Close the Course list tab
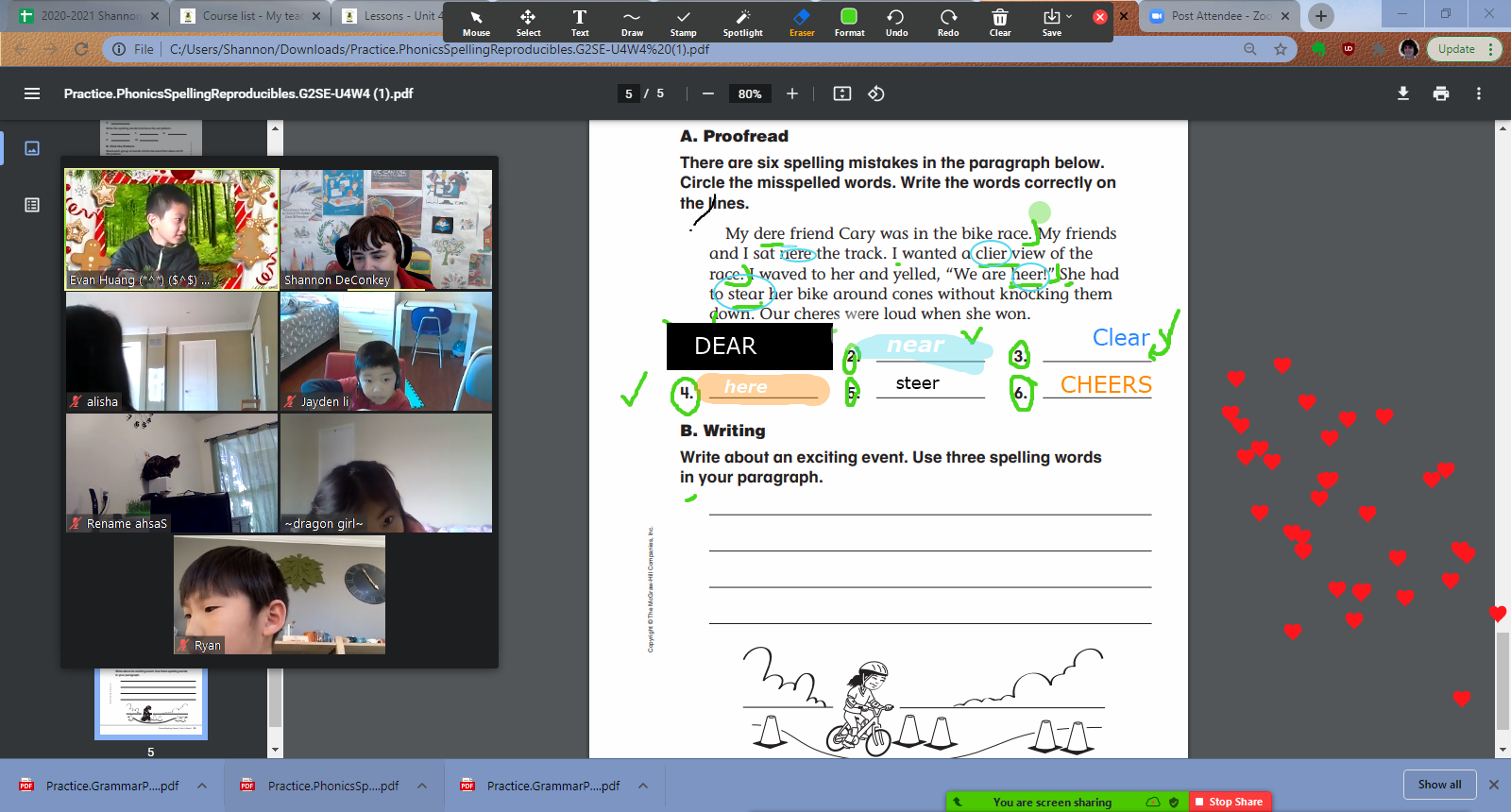 tap(316, 16)
